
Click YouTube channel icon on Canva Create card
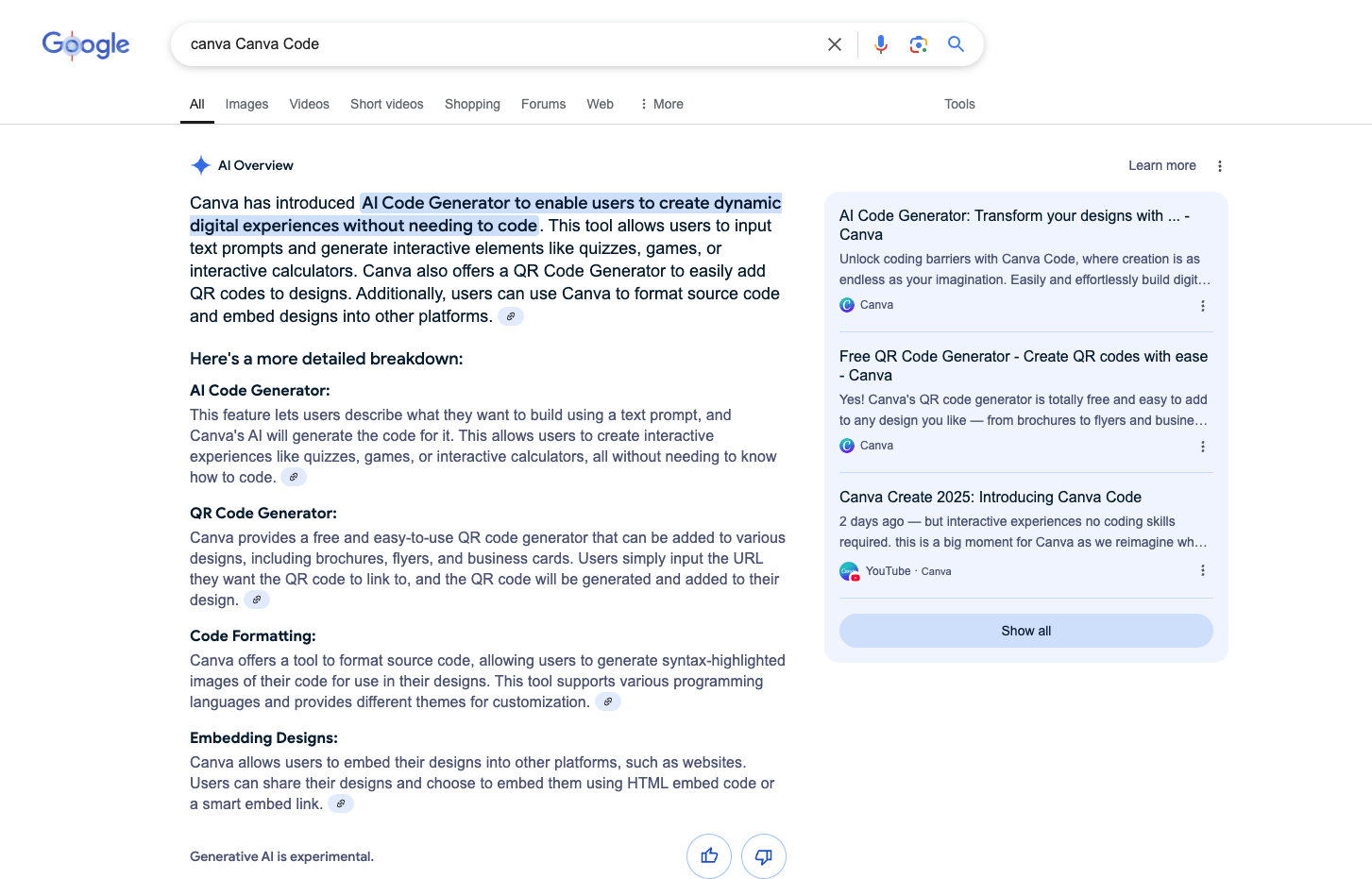pyautogui.click(x=850, y=571)
